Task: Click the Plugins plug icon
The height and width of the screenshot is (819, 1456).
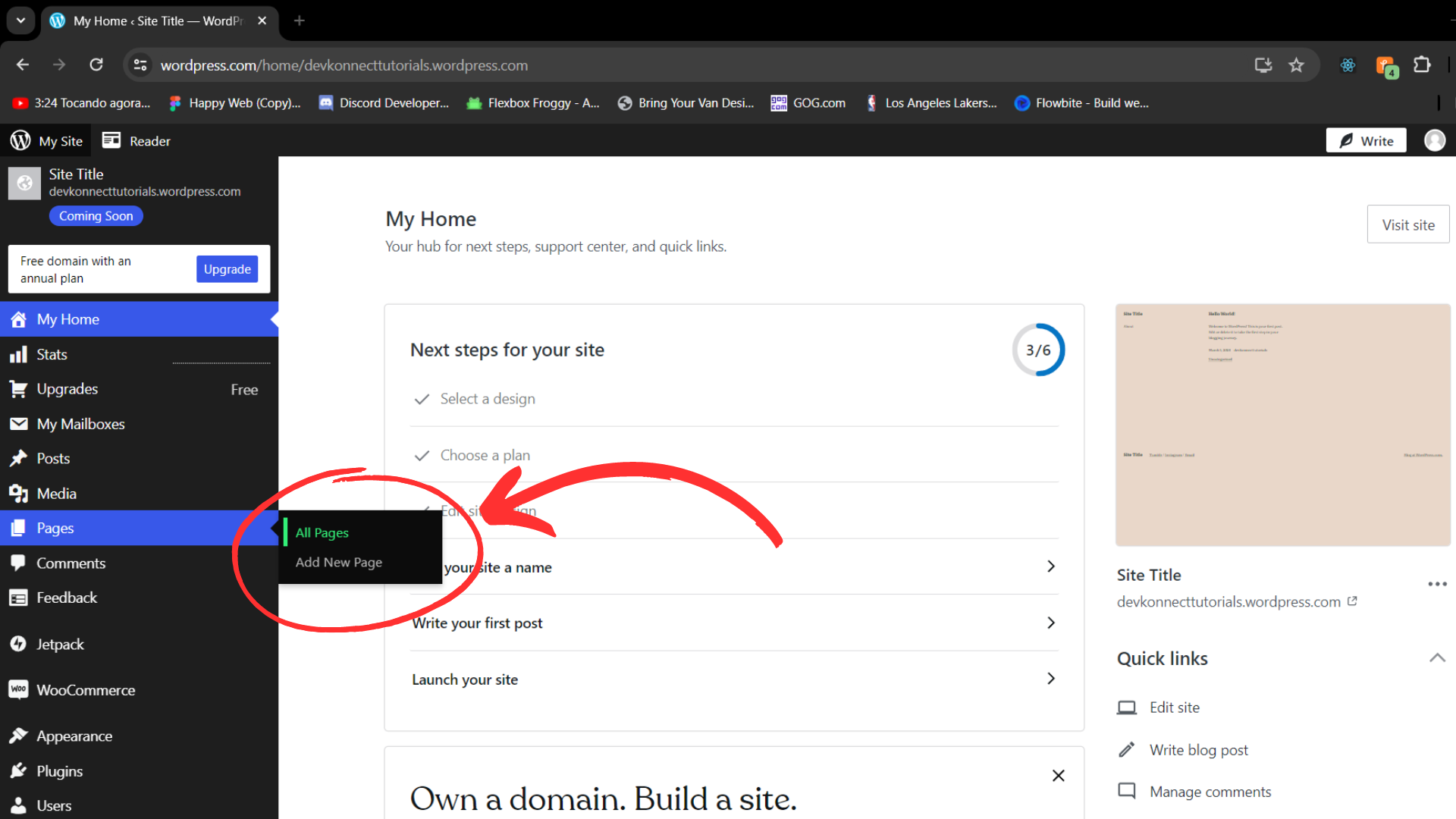Action: 18,770
